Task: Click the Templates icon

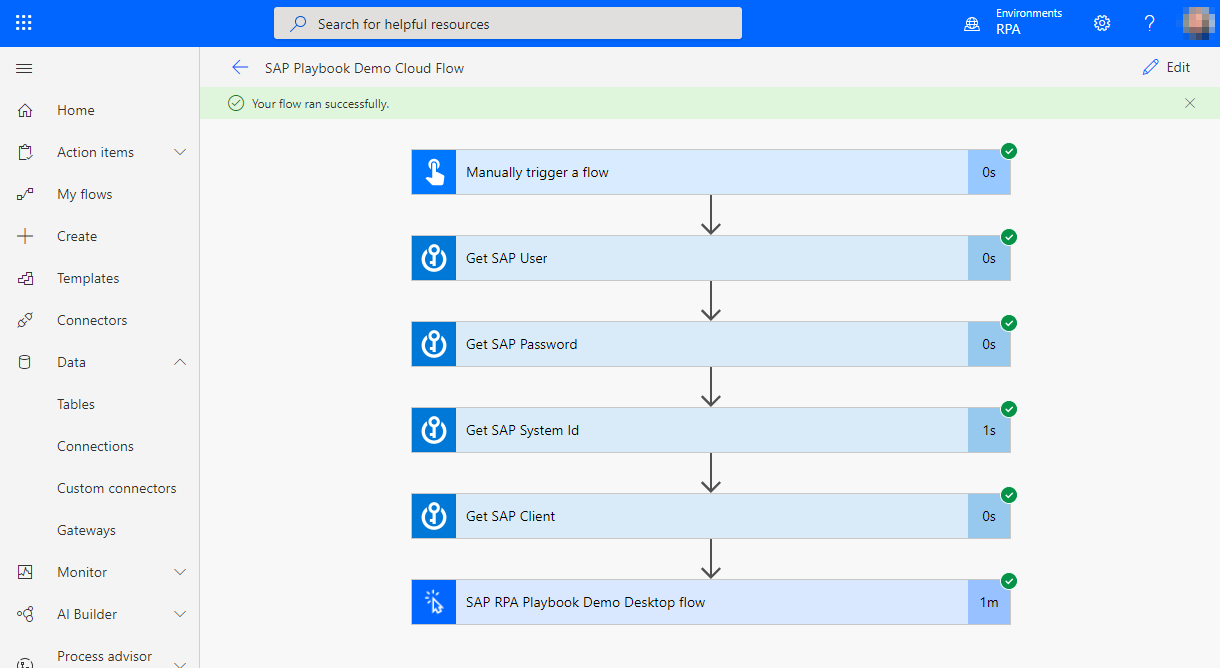Action: click(26, 278)
